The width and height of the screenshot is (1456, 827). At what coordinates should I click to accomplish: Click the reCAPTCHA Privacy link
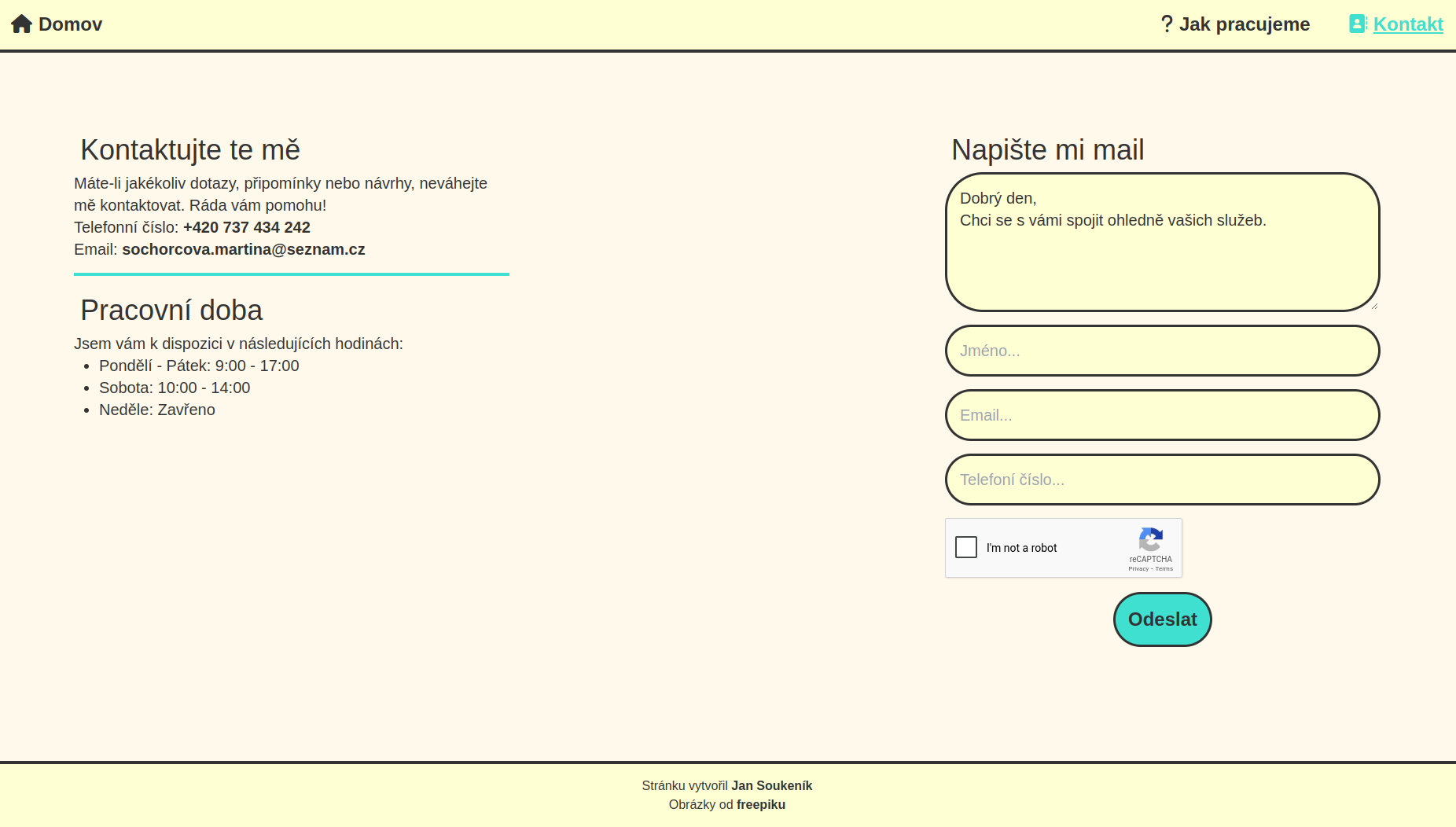(x=1138, y=569)
